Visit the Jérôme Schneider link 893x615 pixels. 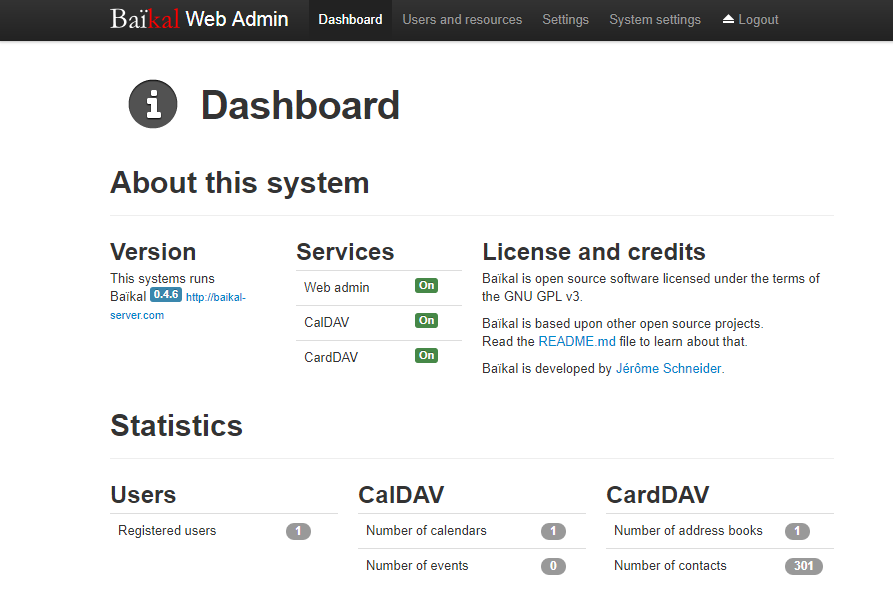coord(669,368)
